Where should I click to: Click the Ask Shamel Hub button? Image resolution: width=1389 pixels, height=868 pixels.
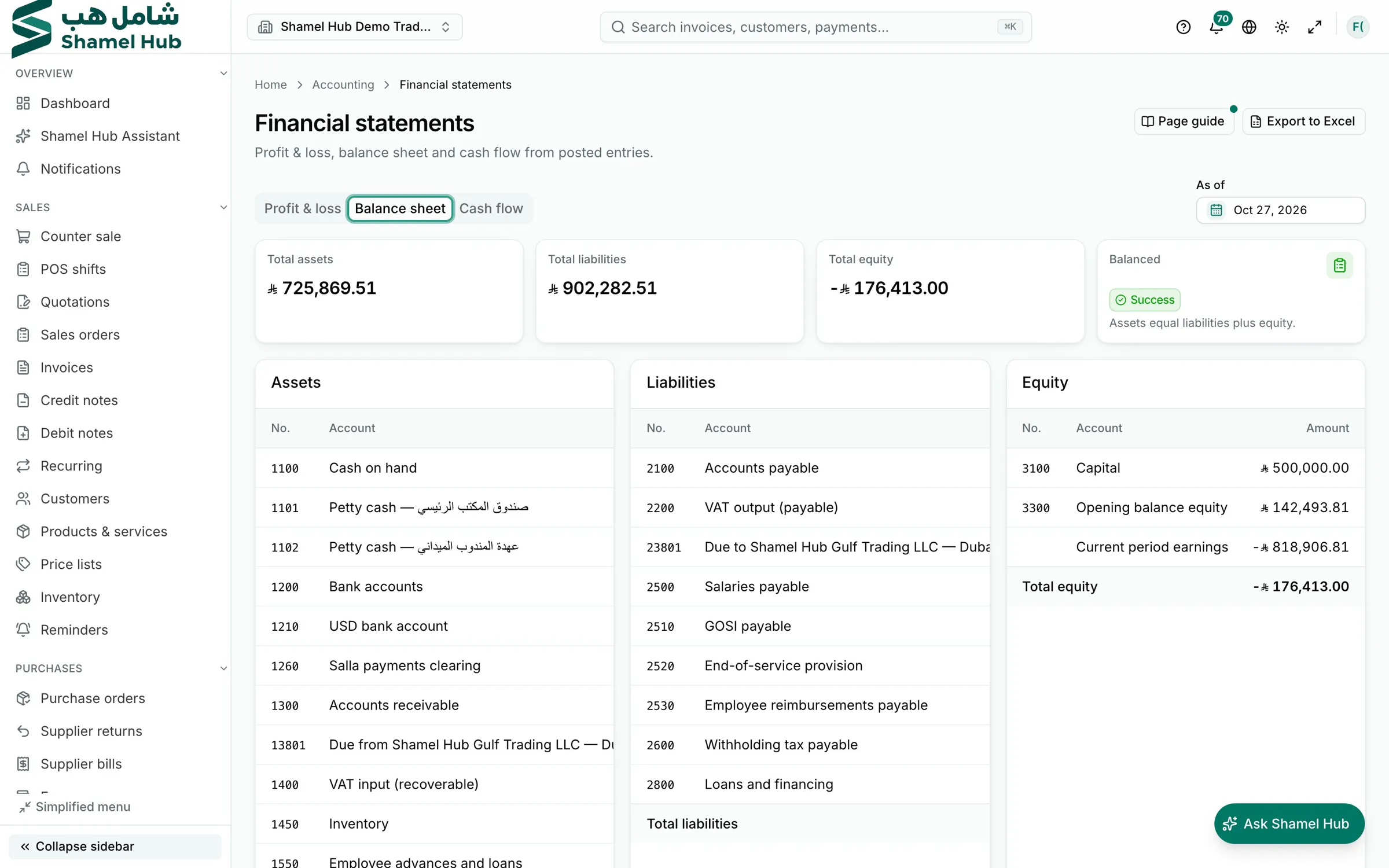(1289, 823)
